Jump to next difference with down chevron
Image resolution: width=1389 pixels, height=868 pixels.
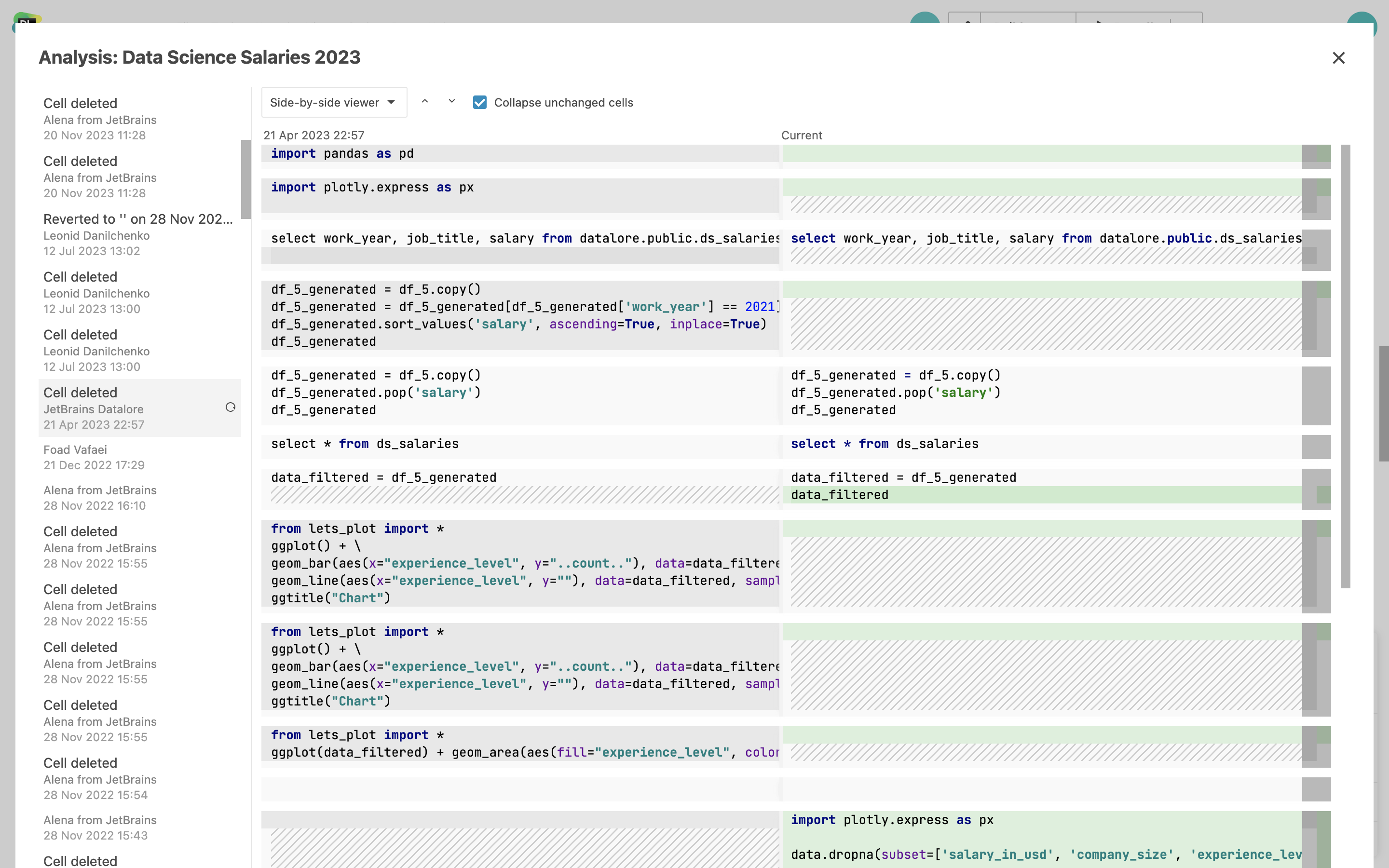[452, 102]
